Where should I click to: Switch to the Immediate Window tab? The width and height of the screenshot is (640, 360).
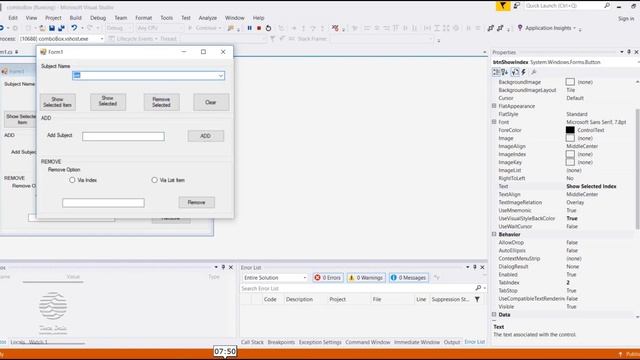[417, 342]
